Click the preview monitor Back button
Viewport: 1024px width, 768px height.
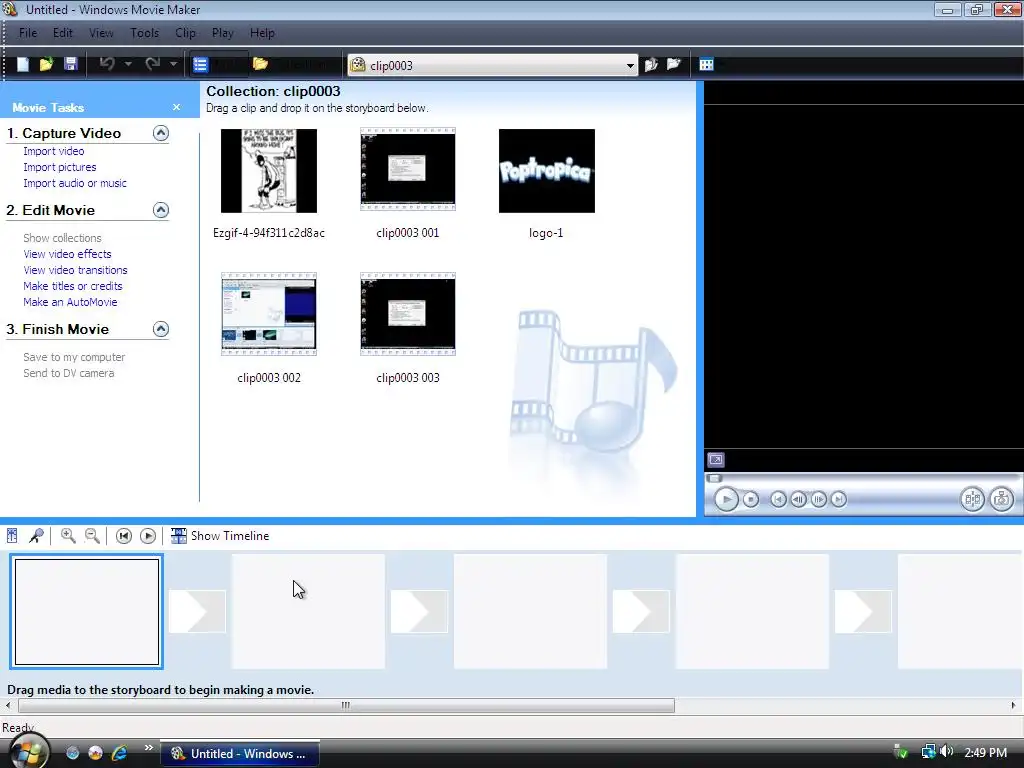778,500
